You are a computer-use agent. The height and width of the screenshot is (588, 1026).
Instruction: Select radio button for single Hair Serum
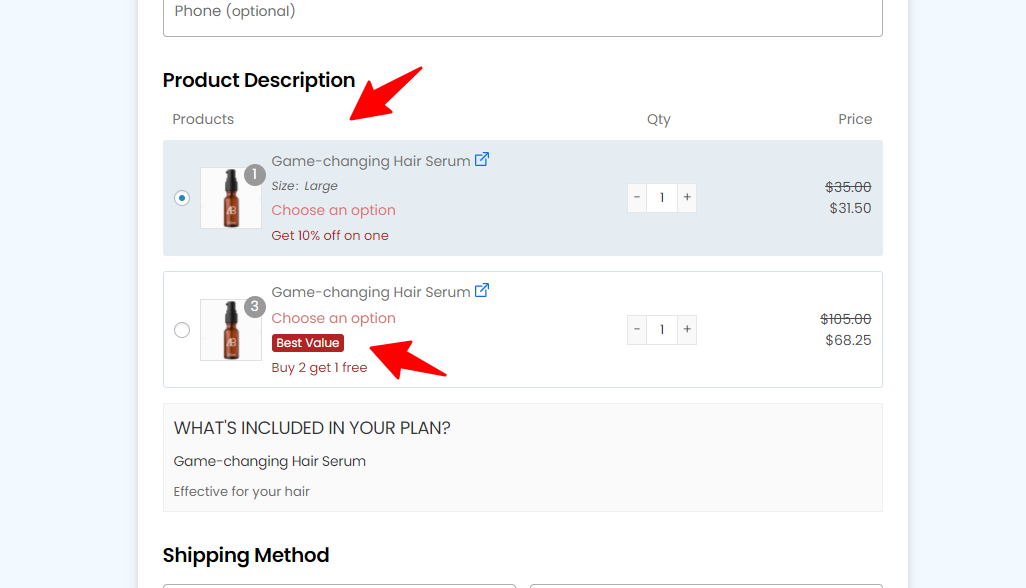point(182,198)
